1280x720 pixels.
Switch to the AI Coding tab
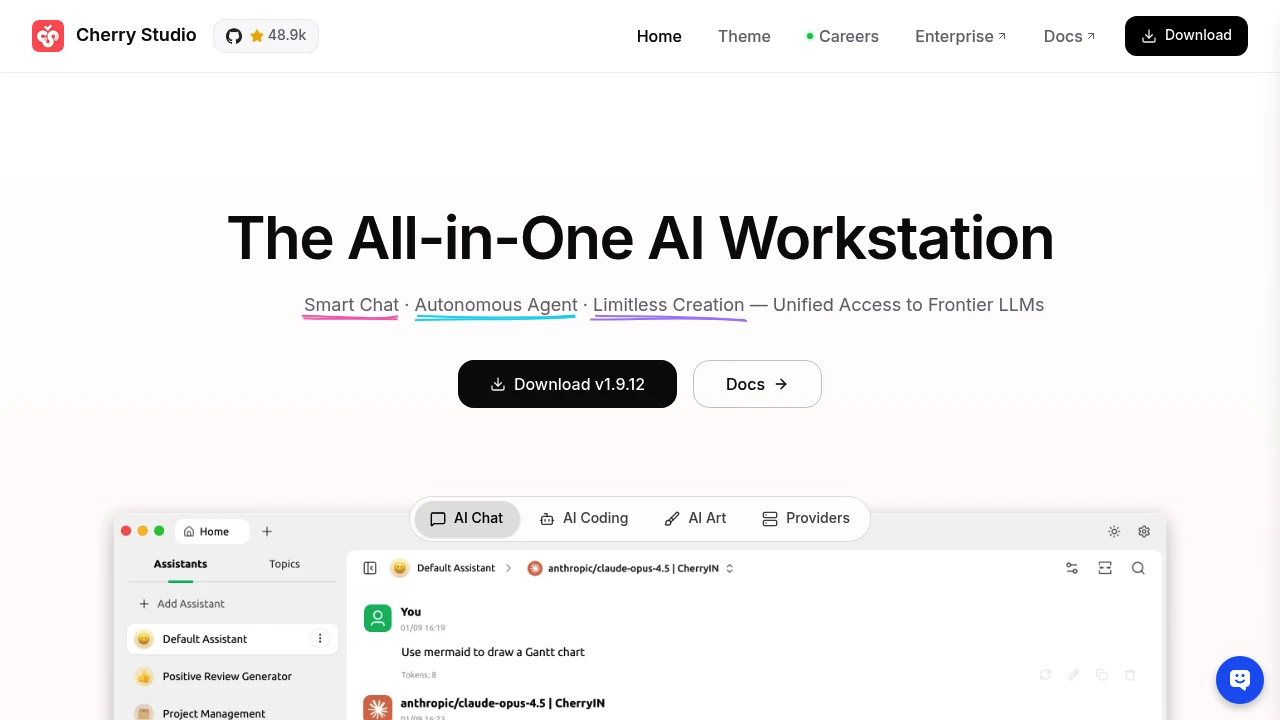[584, 519]
